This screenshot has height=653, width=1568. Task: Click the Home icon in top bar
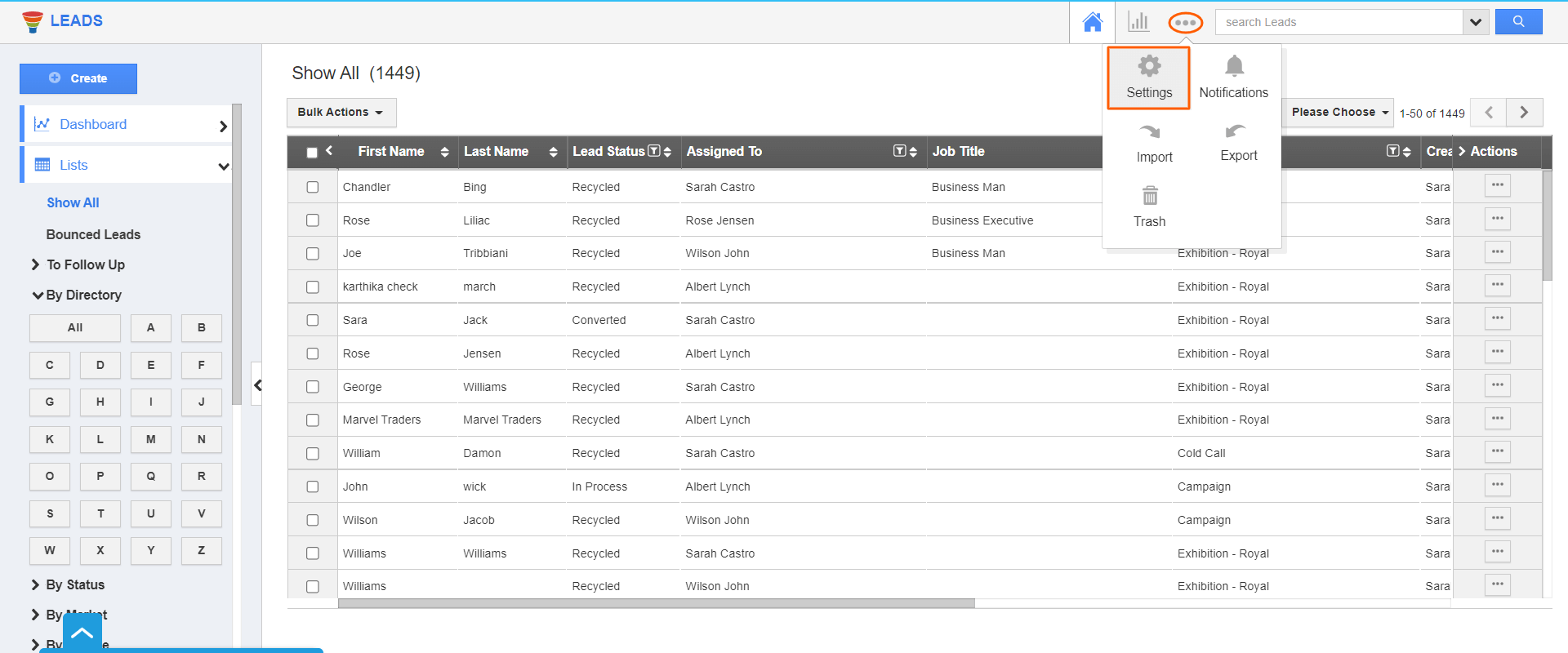[1092, 22]
